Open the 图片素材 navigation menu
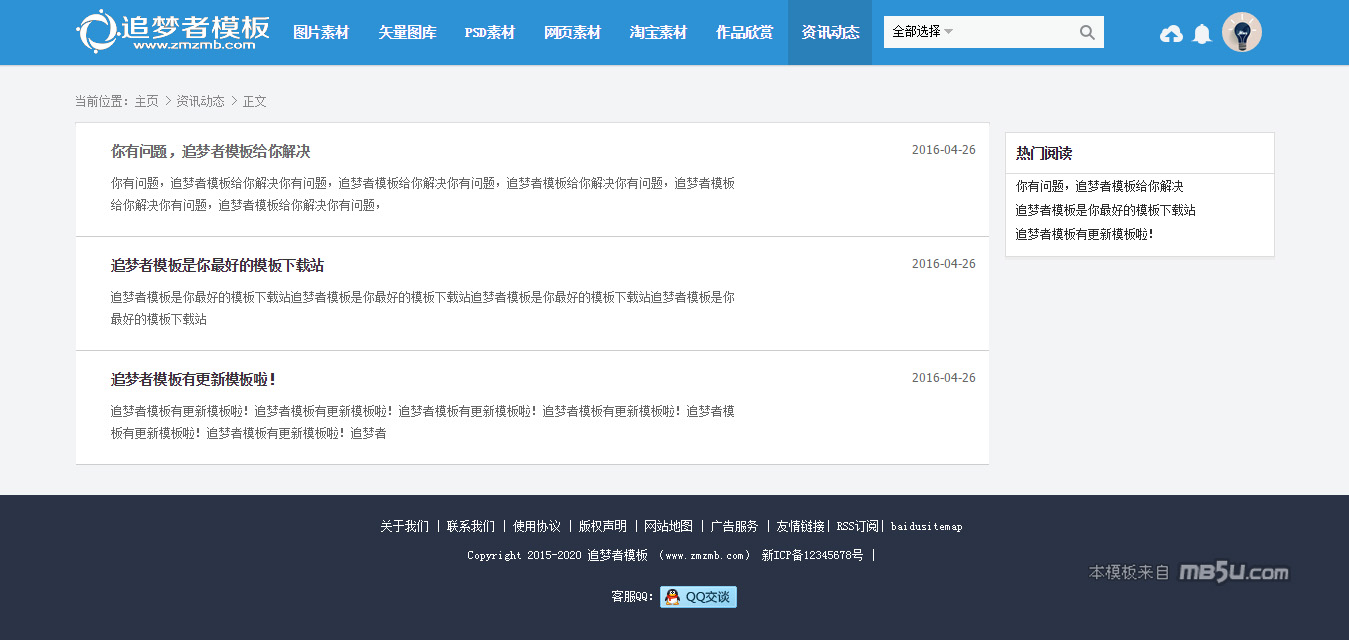1349x640 pixels. 321,32
